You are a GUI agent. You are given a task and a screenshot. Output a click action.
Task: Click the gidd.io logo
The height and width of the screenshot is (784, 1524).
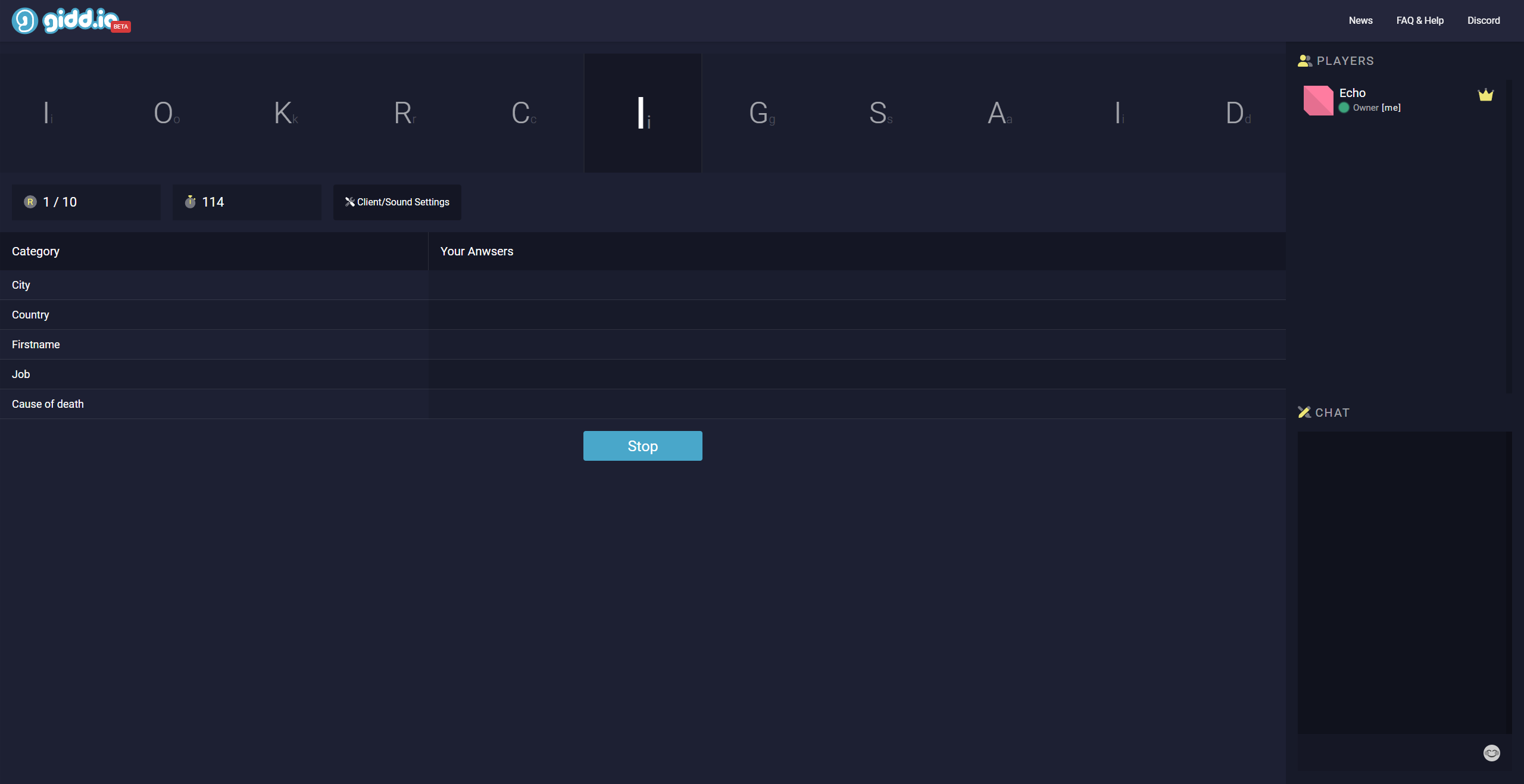coord(70,21)
